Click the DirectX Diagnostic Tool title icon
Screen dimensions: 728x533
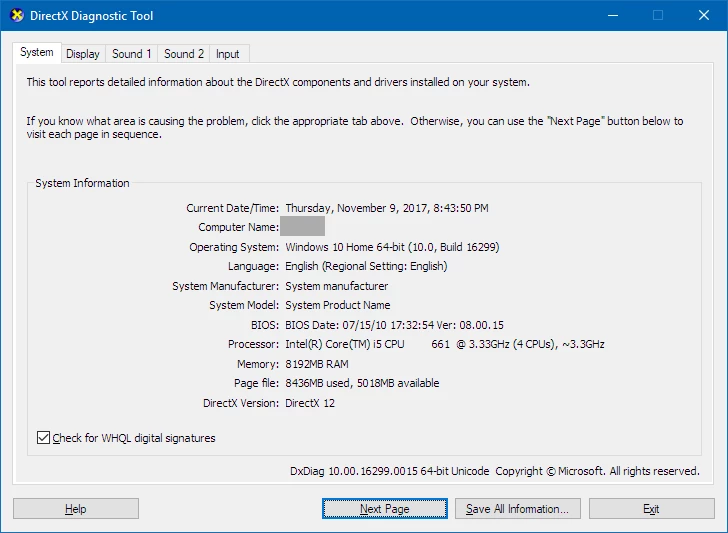17,15
